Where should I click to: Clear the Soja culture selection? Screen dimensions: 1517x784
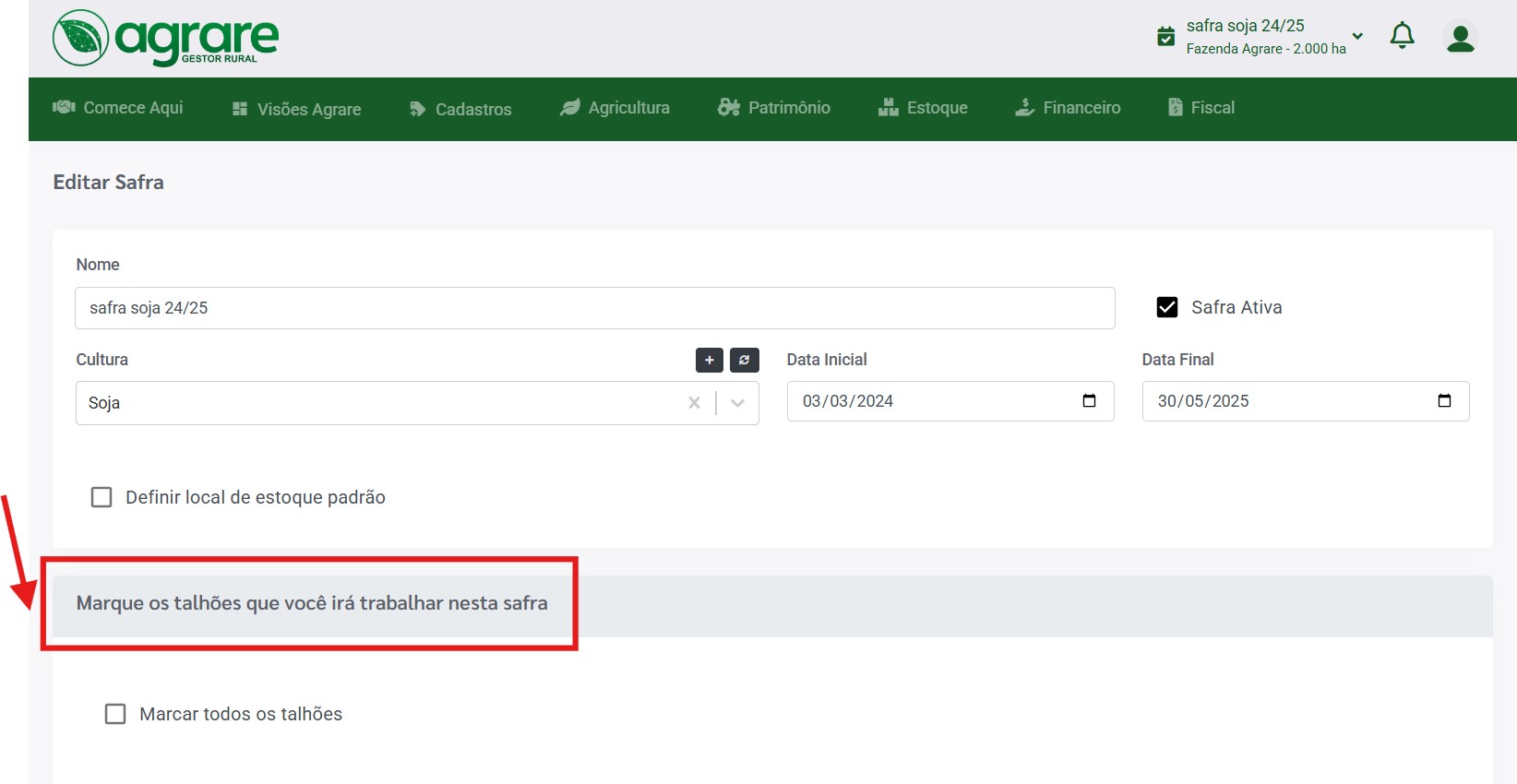(695, 403)
